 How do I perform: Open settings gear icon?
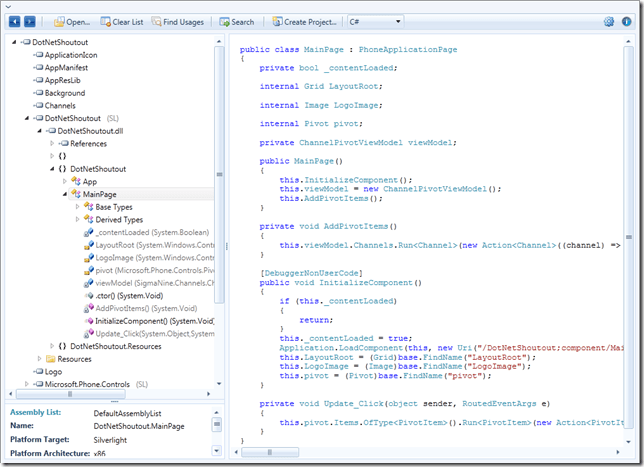tap(609, 22)
